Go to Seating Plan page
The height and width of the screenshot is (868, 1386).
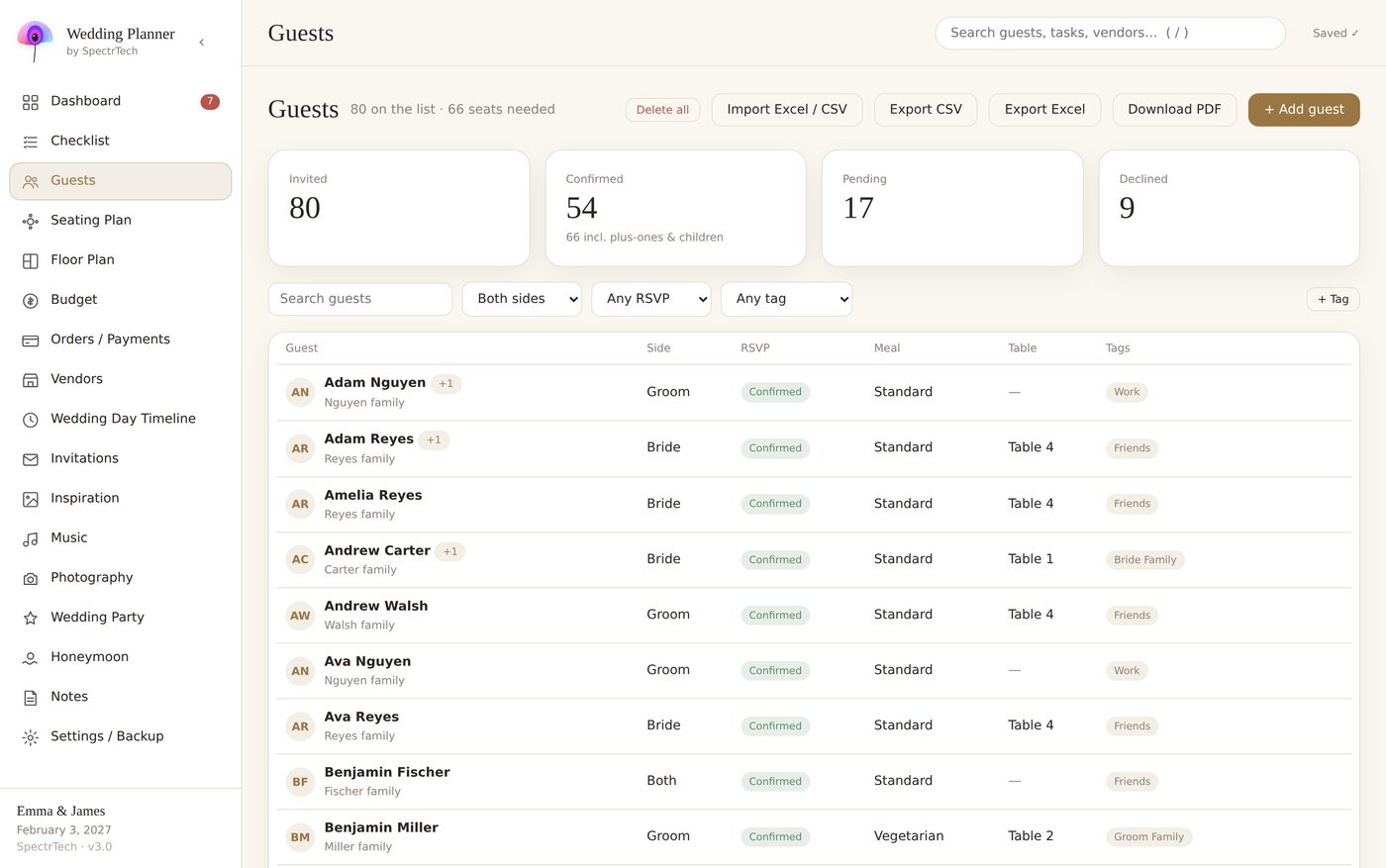coord(121,221)
